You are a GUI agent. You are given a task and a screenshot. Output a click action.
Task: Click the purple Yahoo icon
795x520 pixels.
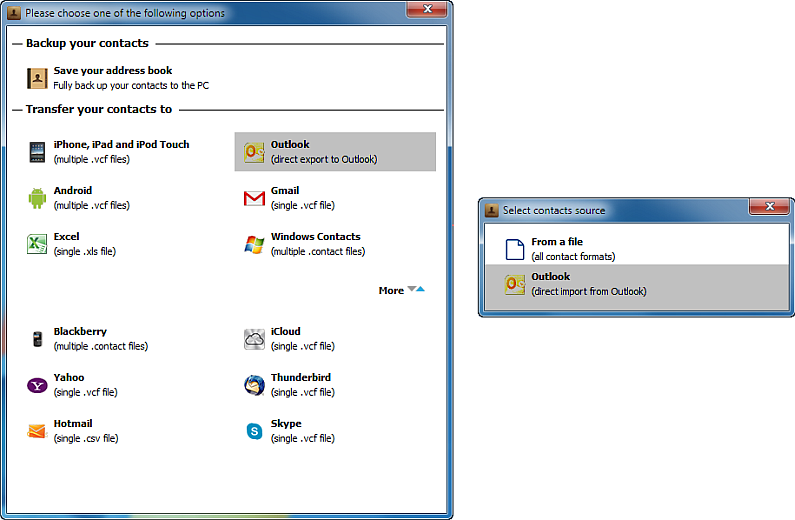pyautogui.click(x=37, y=386)
